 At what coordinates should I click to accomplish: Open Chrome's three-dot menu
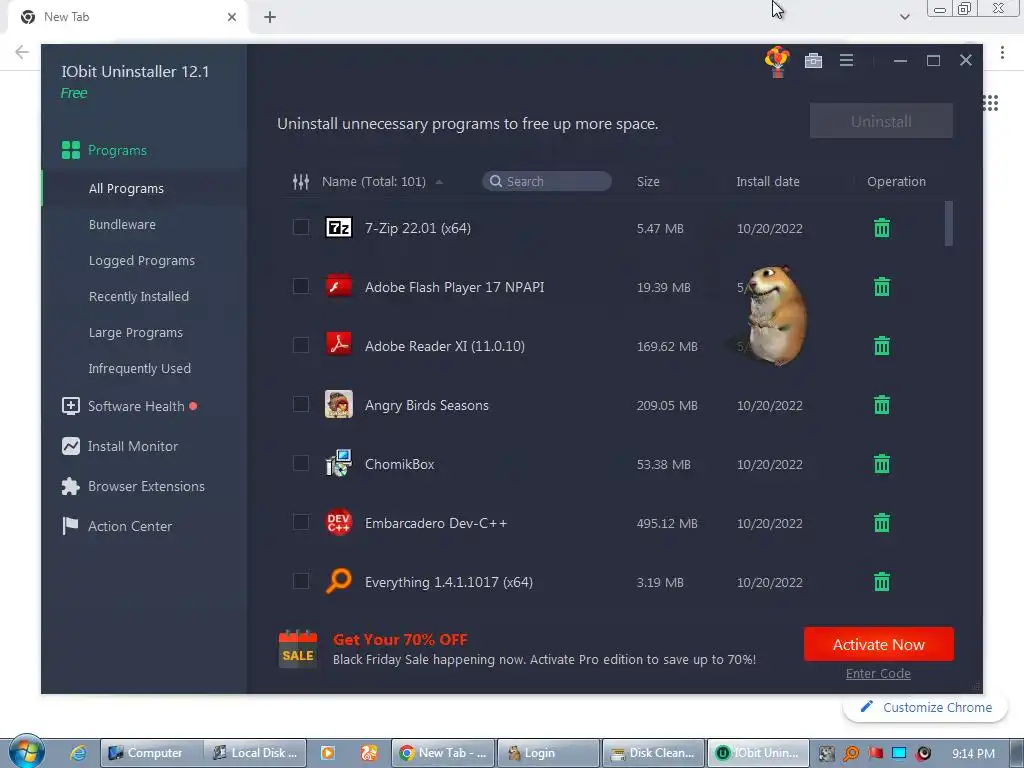[x=1002, y=52]
